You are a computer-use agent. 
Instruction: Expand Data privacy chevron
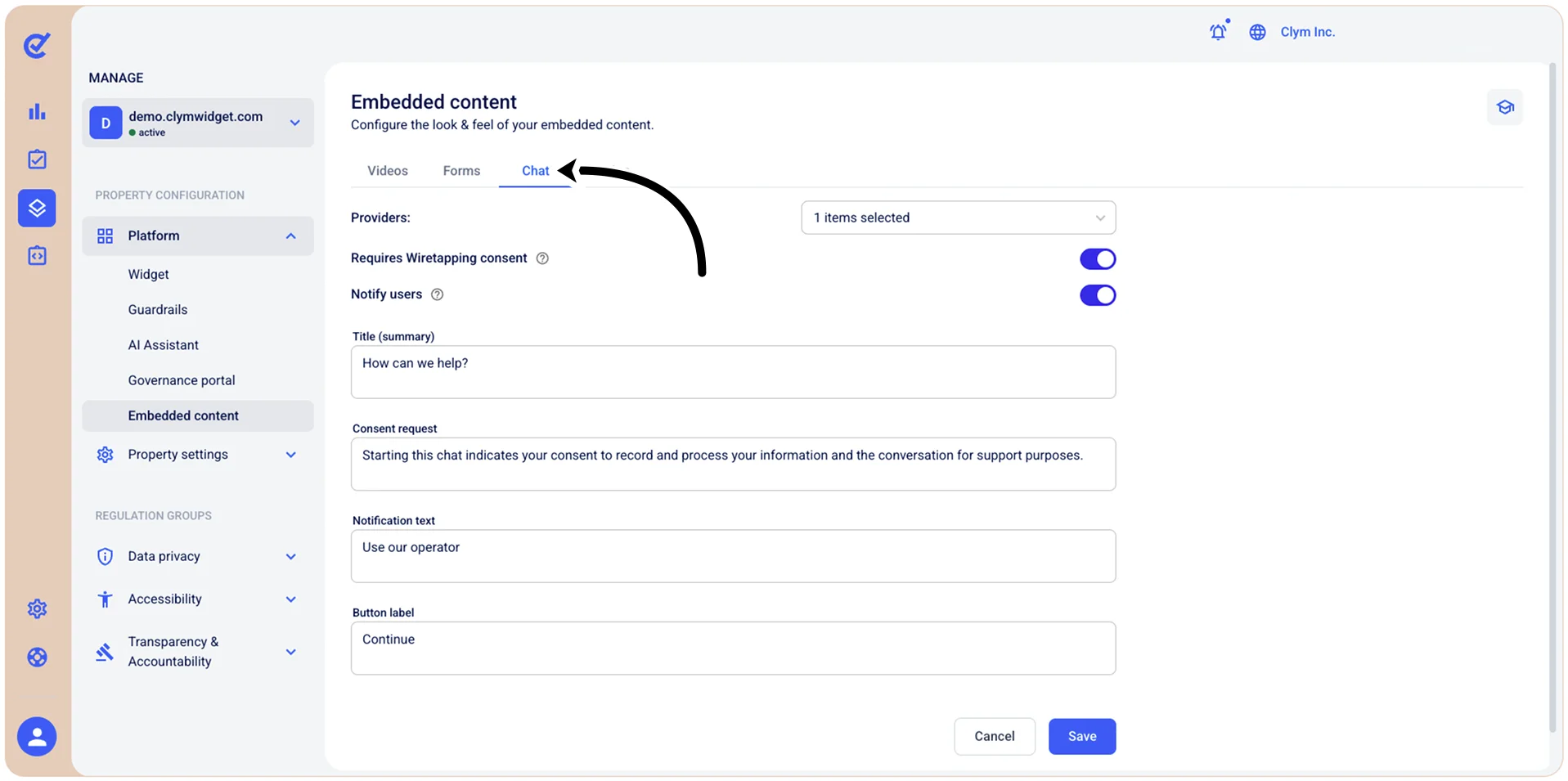tap(290, 557)
